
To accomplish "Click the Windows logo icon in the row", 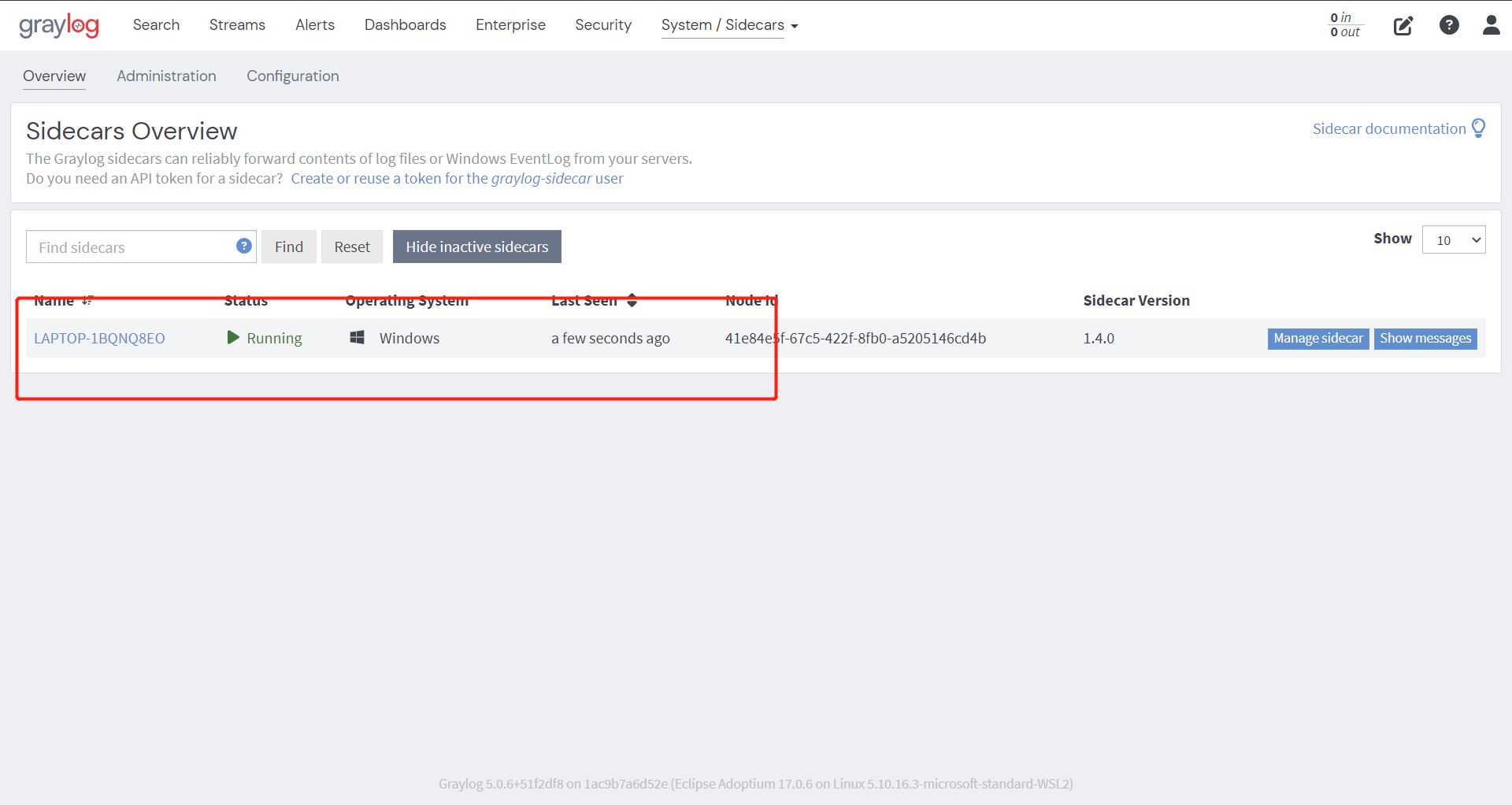I will click(x=357, y=337).
